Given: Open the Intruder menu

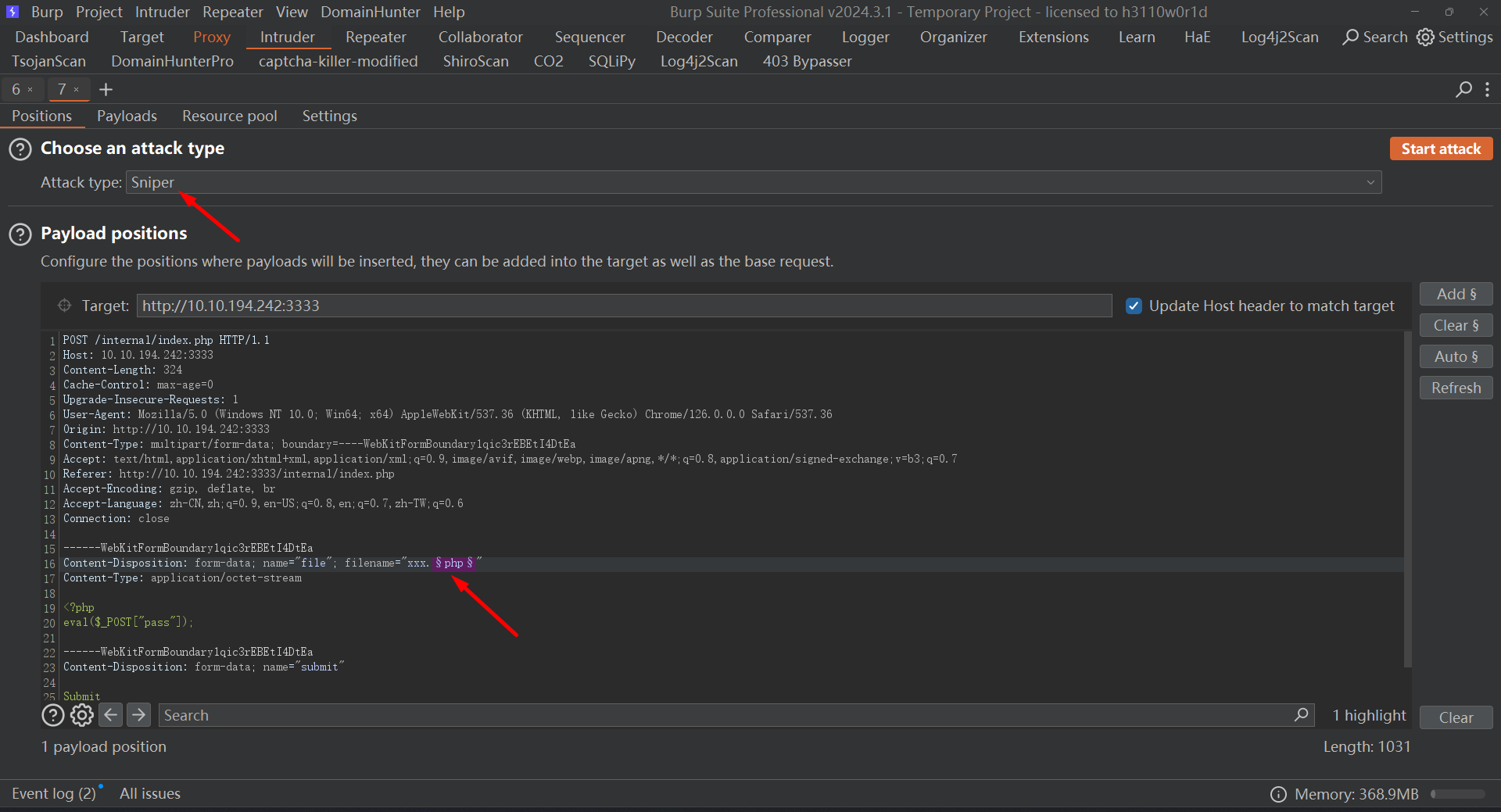Looking at the screenshot, I should click(163, 12).
